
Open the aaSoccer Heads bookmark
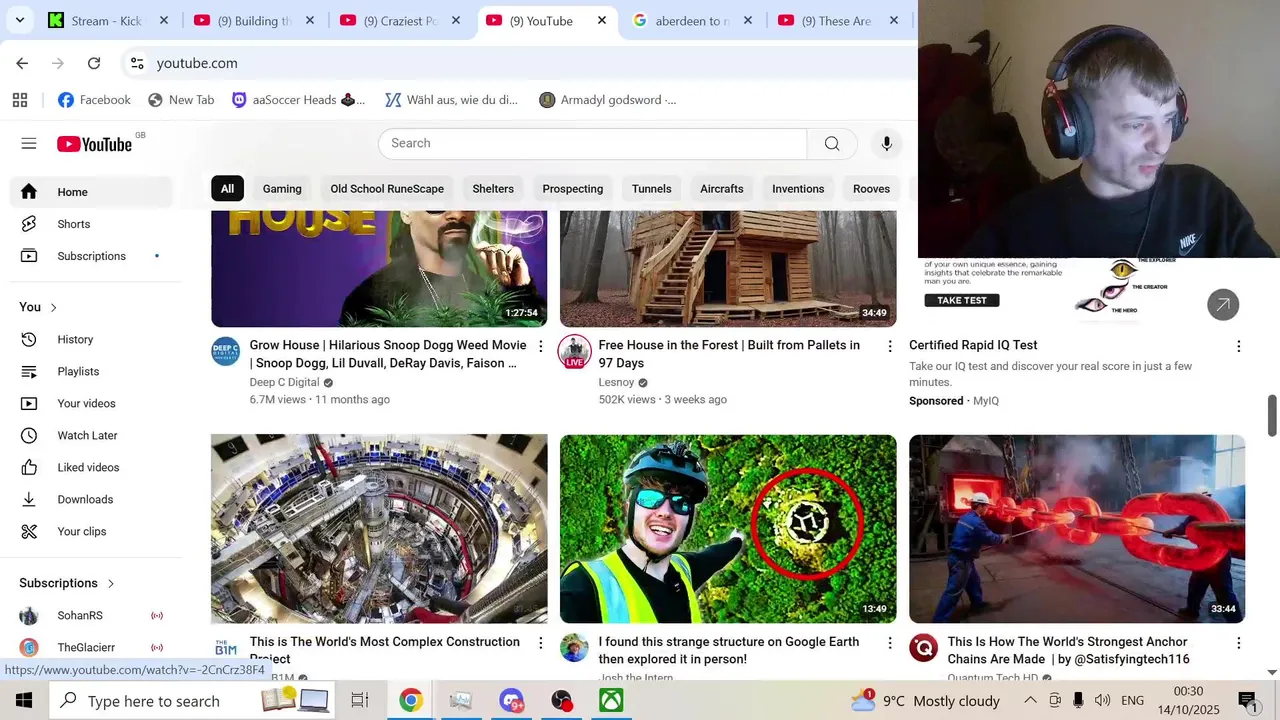tap(298, 100)
